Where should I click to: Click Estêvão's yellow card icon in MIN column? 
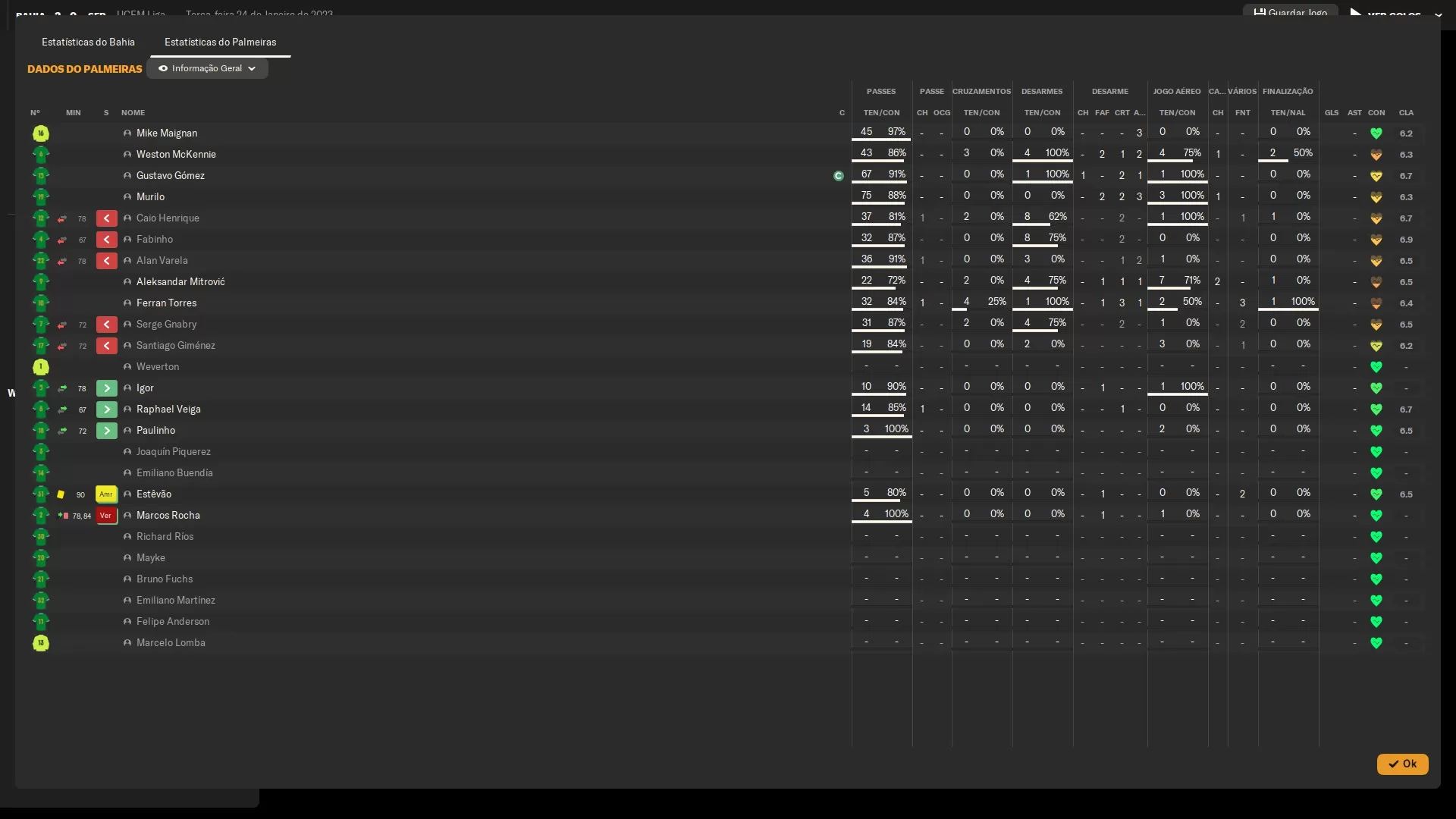pyautogui.click(x=61, y=494)
